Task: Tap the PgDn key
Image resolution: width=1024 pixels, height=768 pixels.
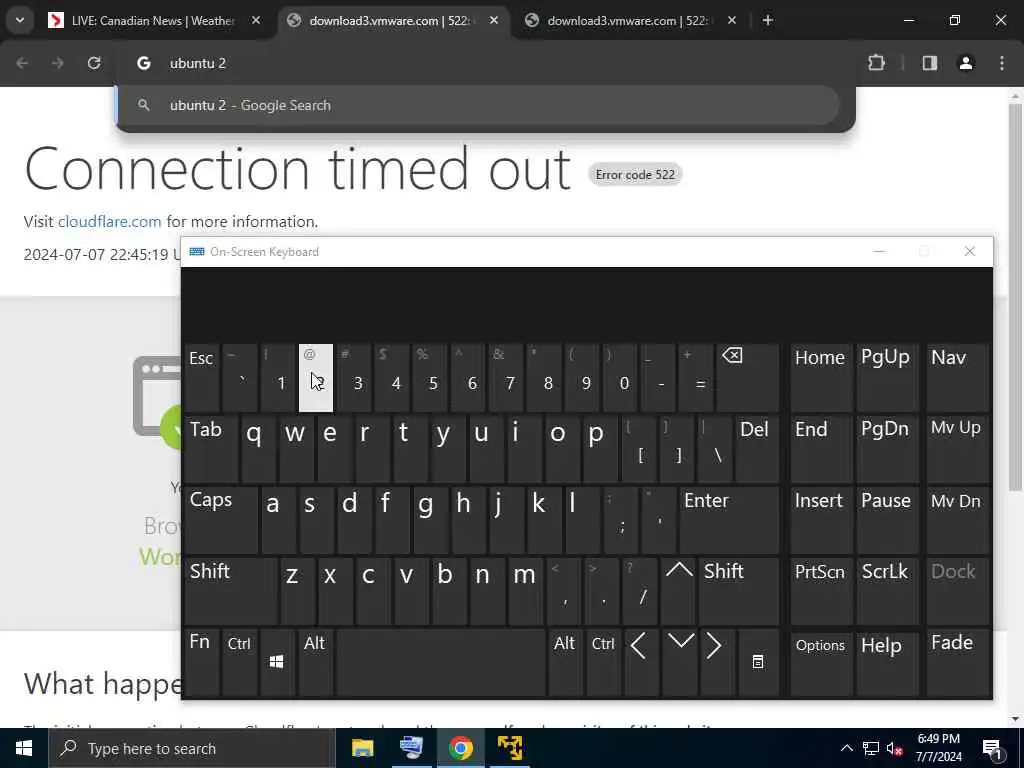Action: [888, 449]
